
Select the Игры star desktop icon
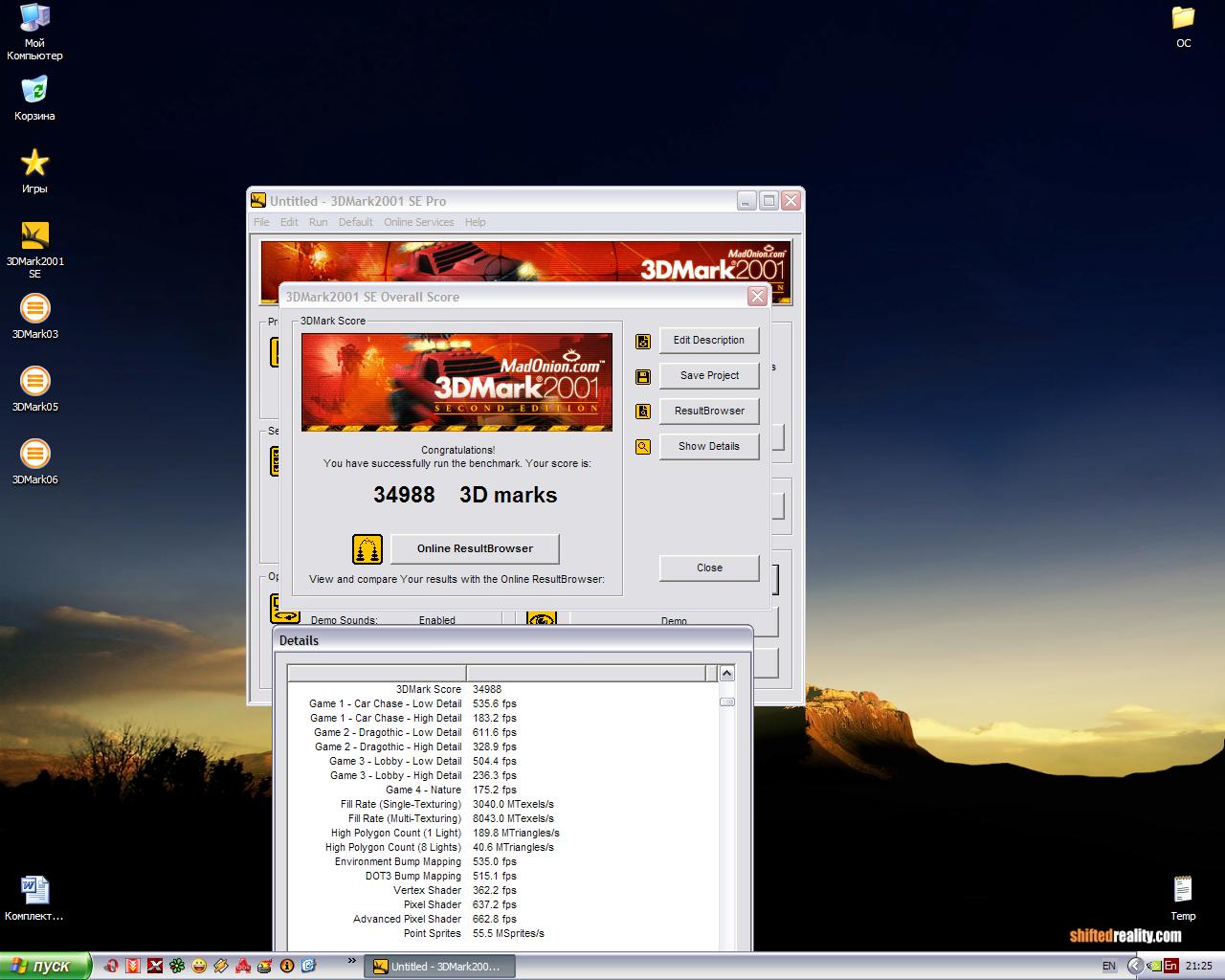pos(34,171)
